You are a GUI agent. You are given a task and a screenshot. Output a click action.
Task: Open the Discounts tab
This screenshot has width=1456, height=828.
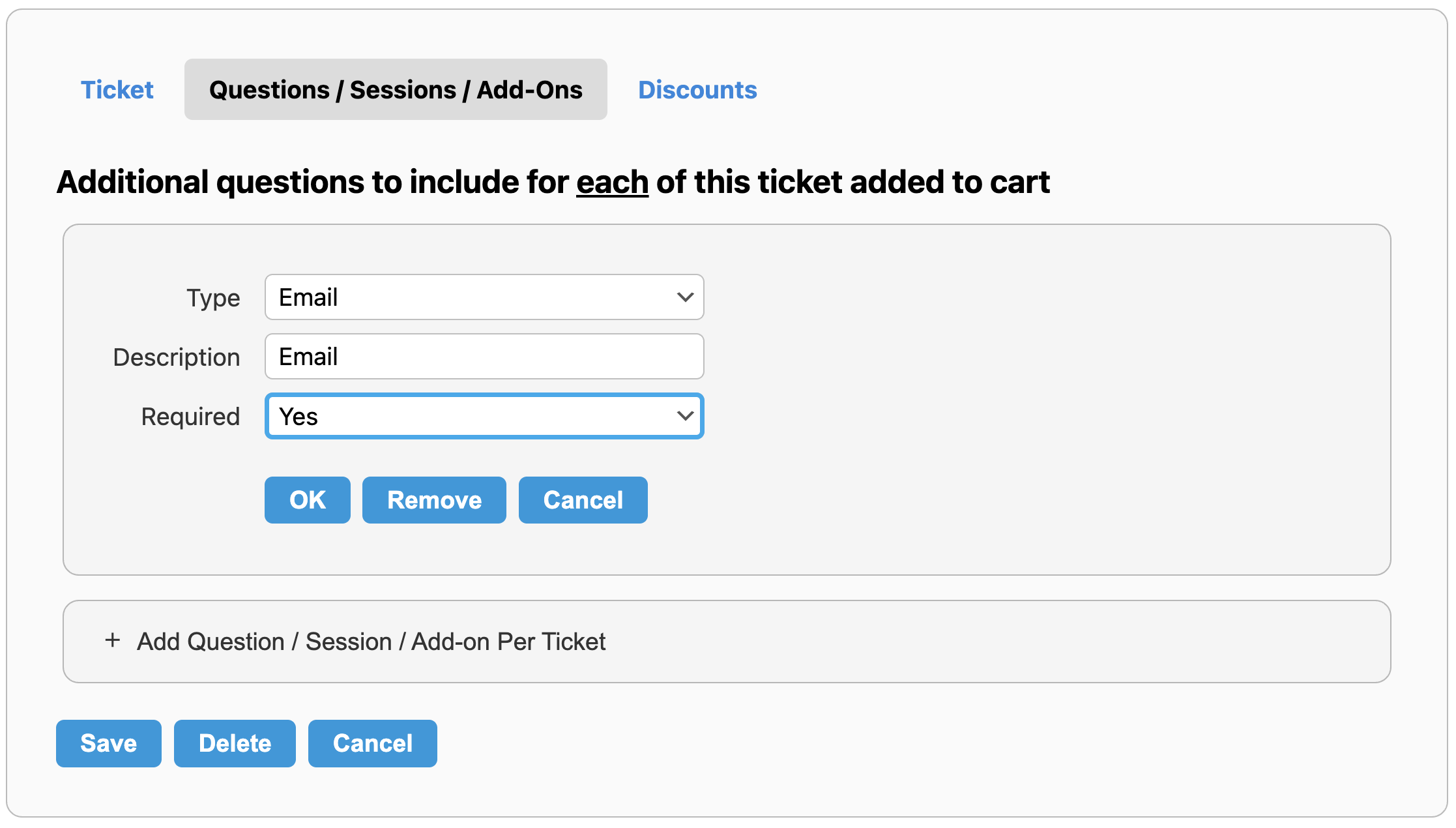697,89
